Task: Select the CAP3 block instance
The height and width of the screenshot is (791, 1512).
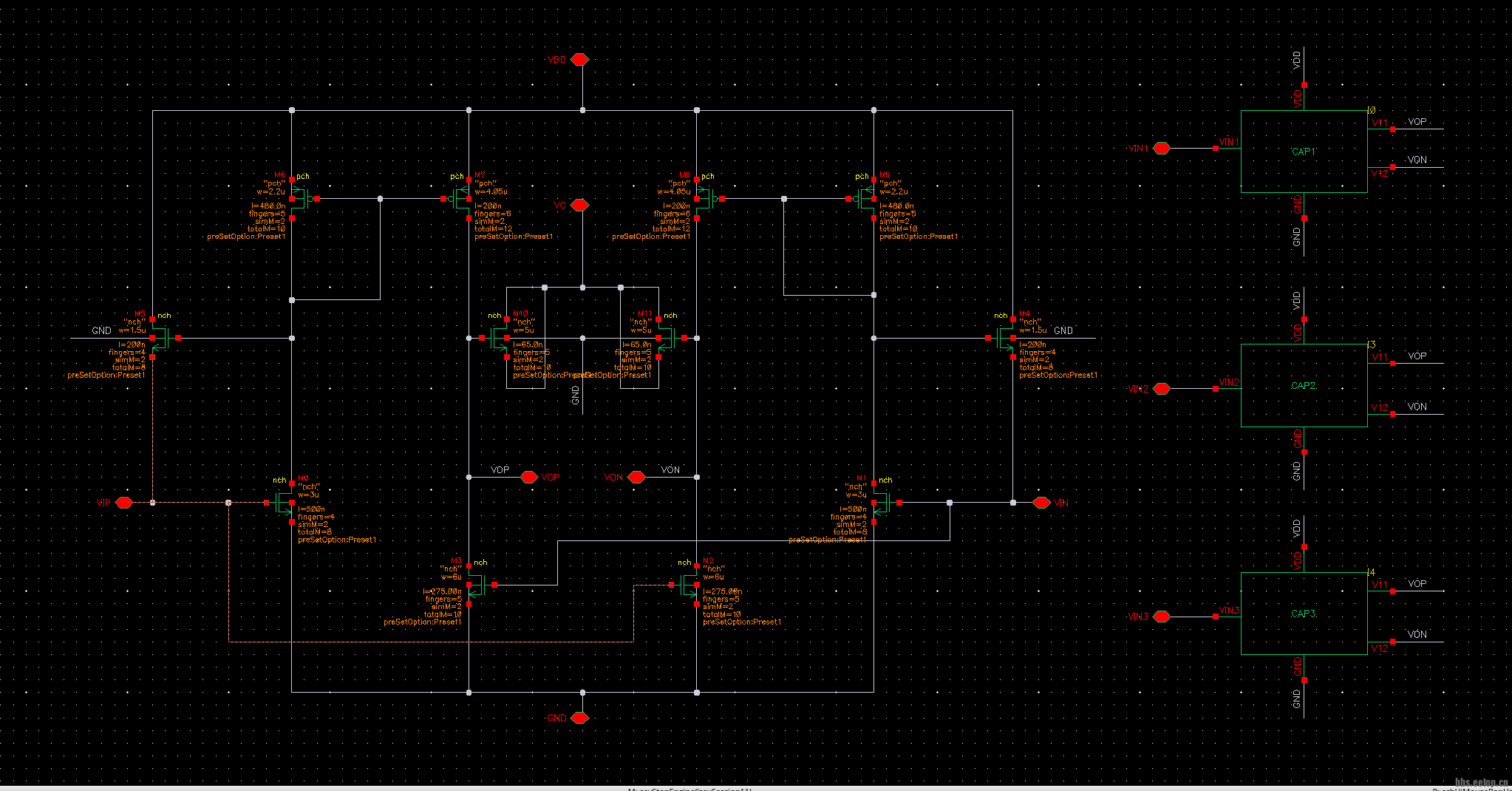Action: coord(1304,614)
